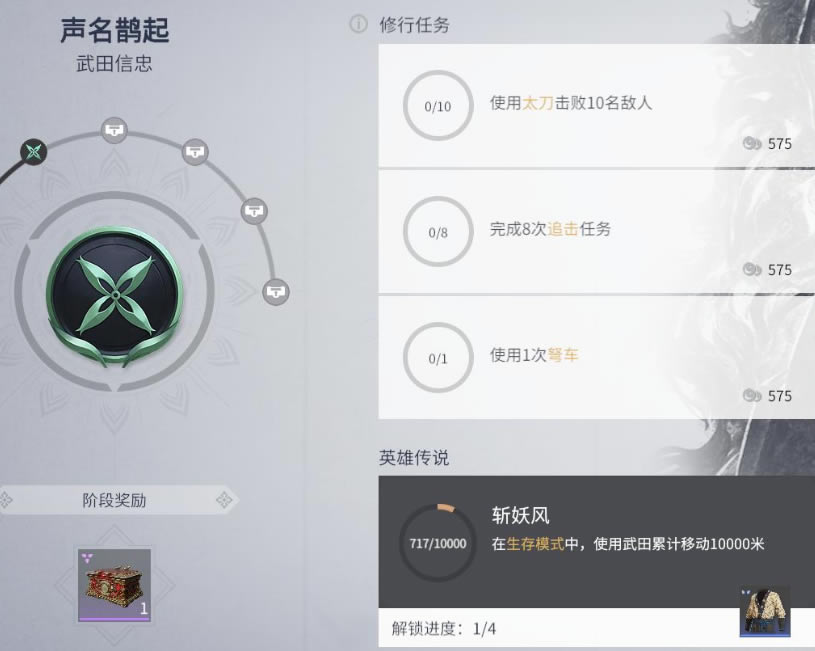815x651 pixels.
Task: Select the 使用太刀击败10名敌人 task card
Action: [x=596, y=106]
